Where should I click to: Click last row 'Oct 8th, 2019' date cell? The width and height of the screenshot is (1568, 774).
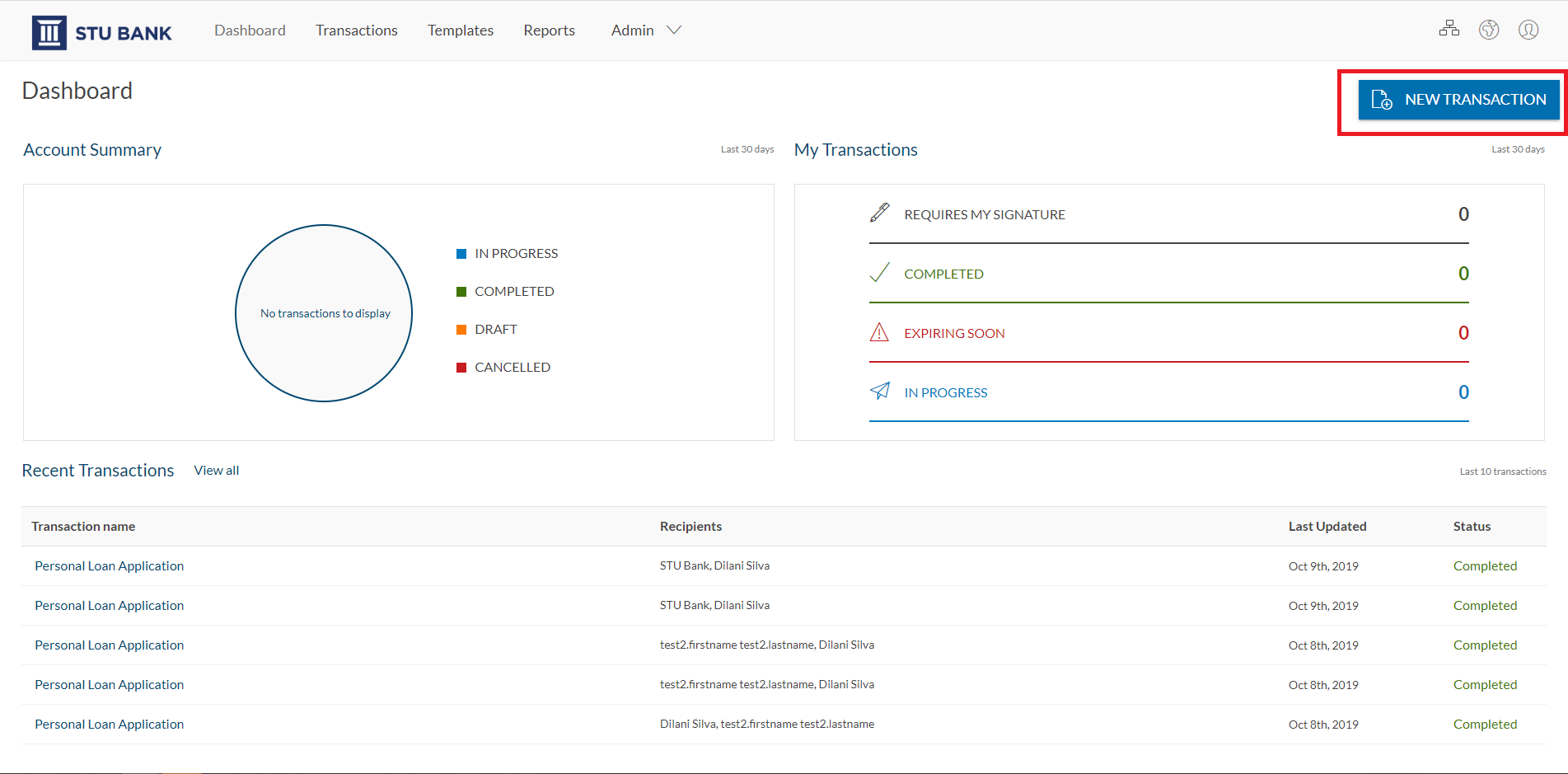point(1323,725)
